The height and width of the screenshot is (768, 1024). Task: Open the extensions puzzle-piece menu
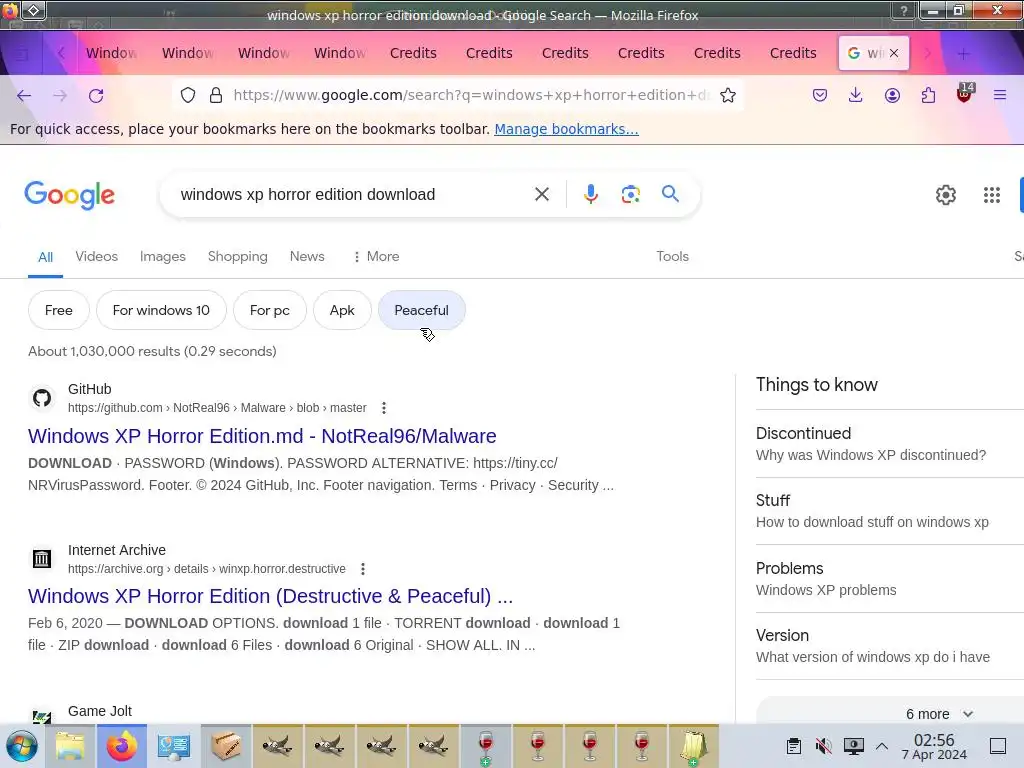pyautogui.click(x=928, y=95)
